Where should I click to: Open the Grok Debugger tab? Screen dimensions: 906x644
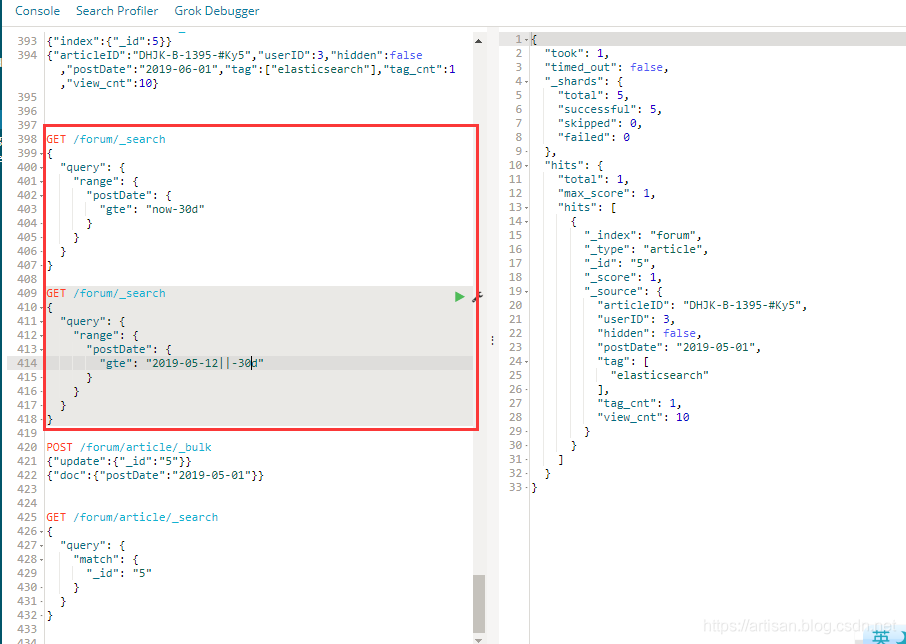pyautogui.click(x=216, y=11)
